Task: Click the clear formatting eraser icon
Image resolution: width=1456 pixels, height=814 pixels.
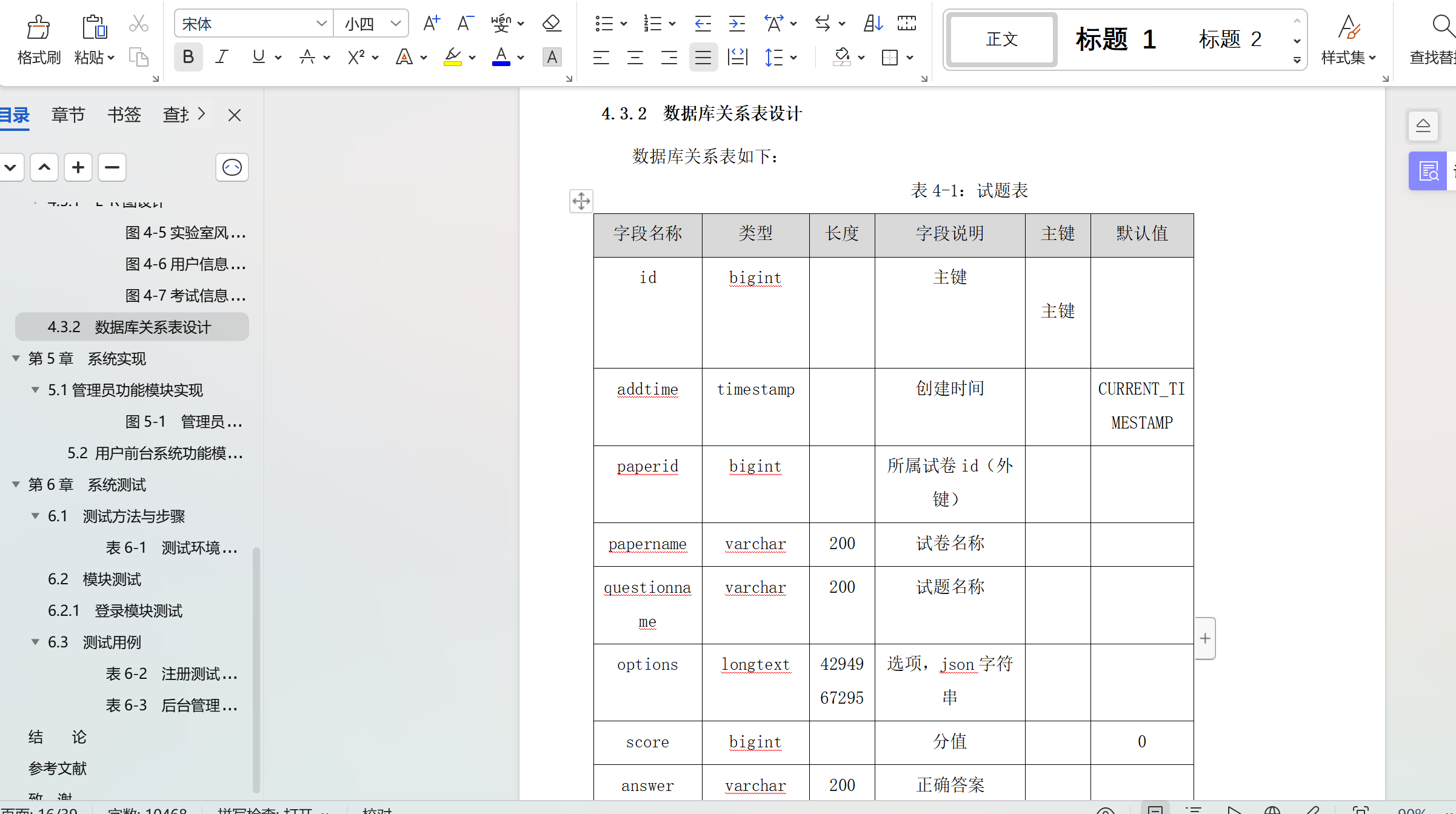Action: [551, 24]
